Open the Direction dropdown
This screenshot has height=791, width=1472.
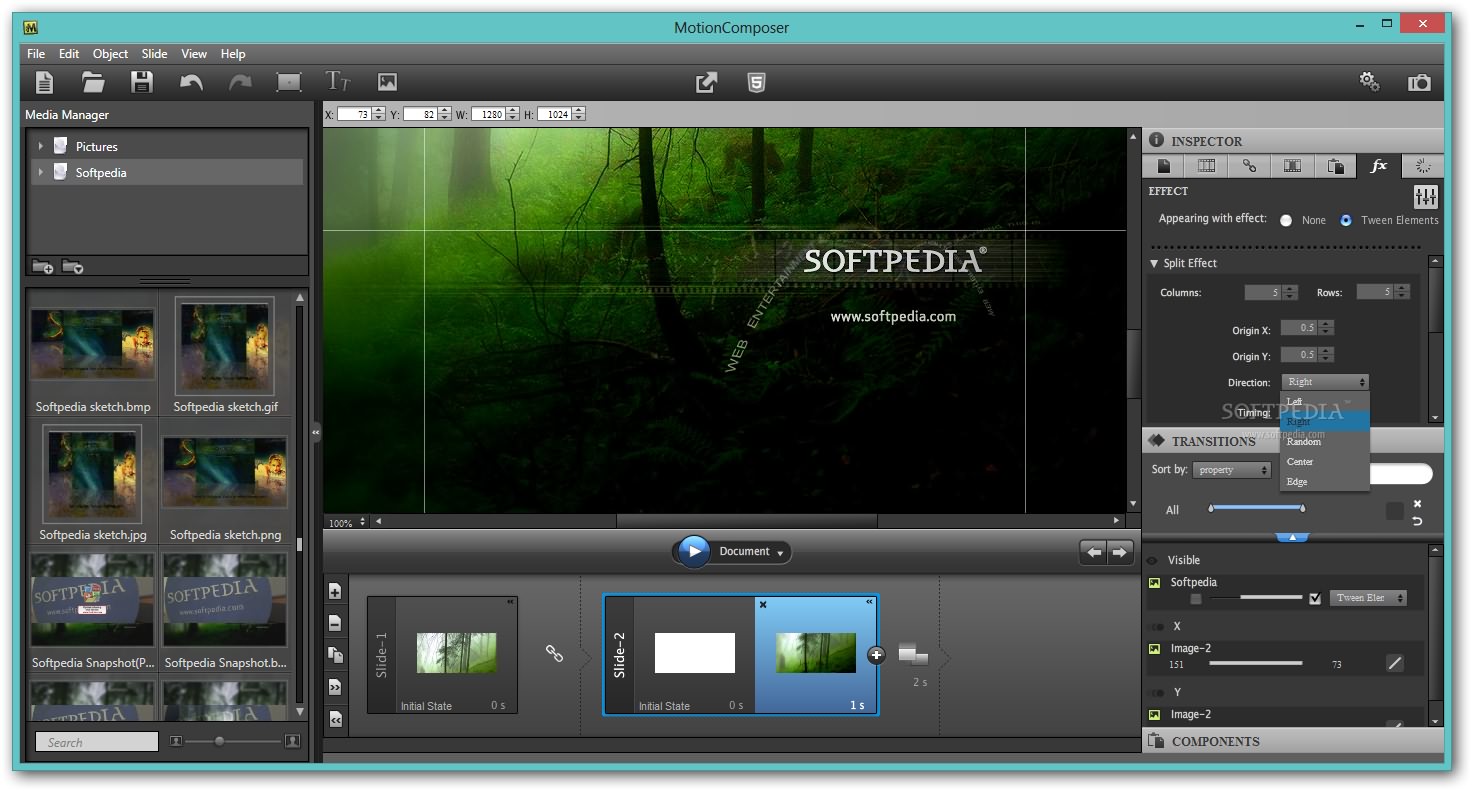coord(1324,382)
